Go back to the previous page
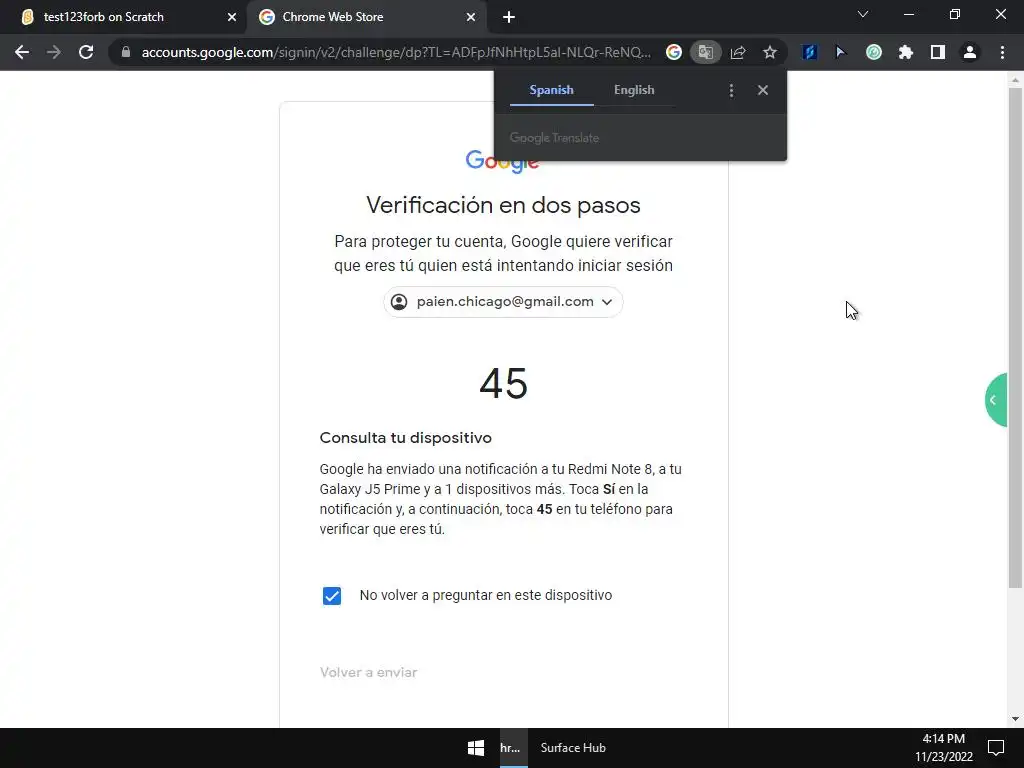The width and height of the screenshot is (1024, 768). tap(22, 52)
